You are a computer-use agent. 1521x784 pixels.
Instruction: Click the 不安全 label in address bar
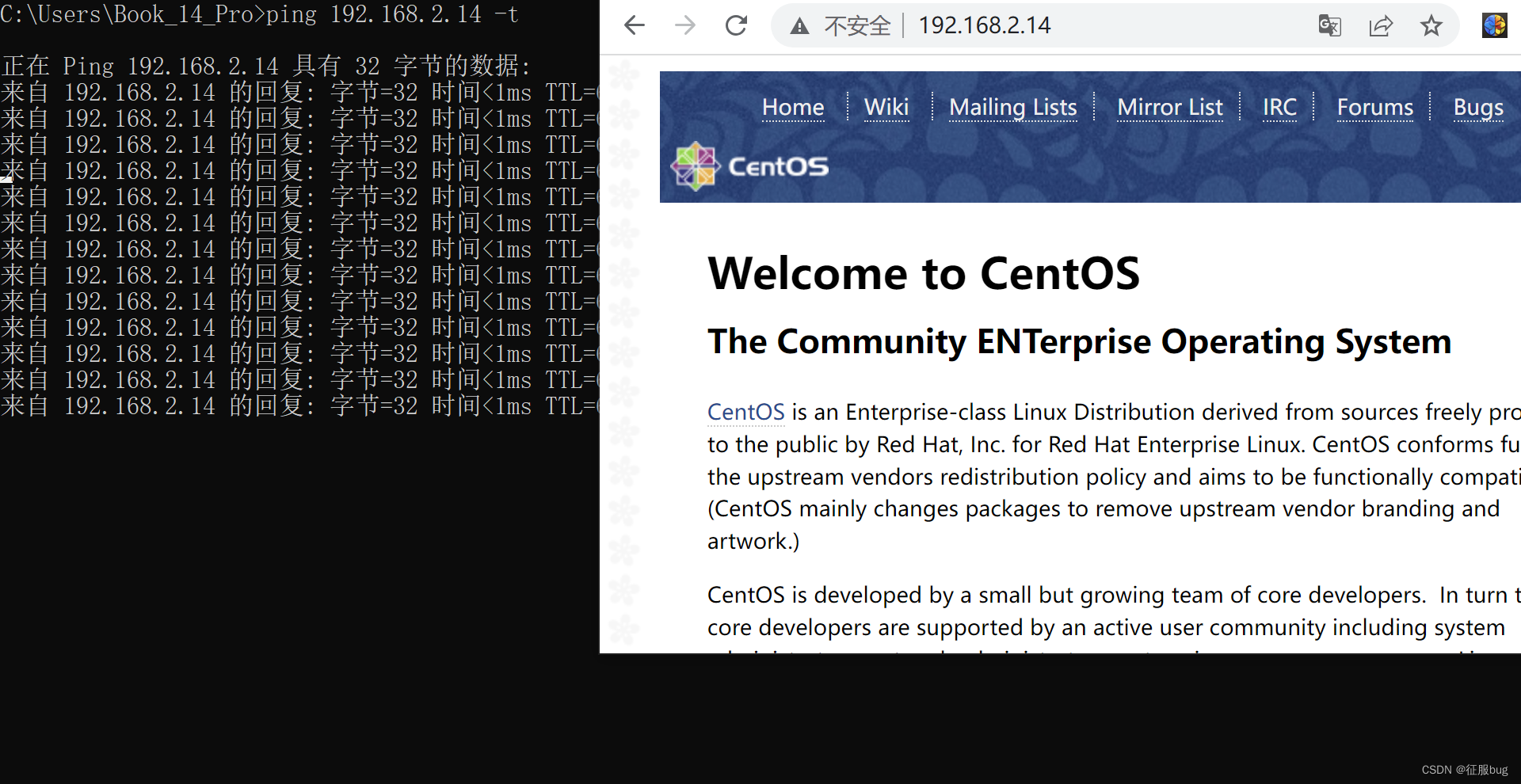(x=857, y=26)
